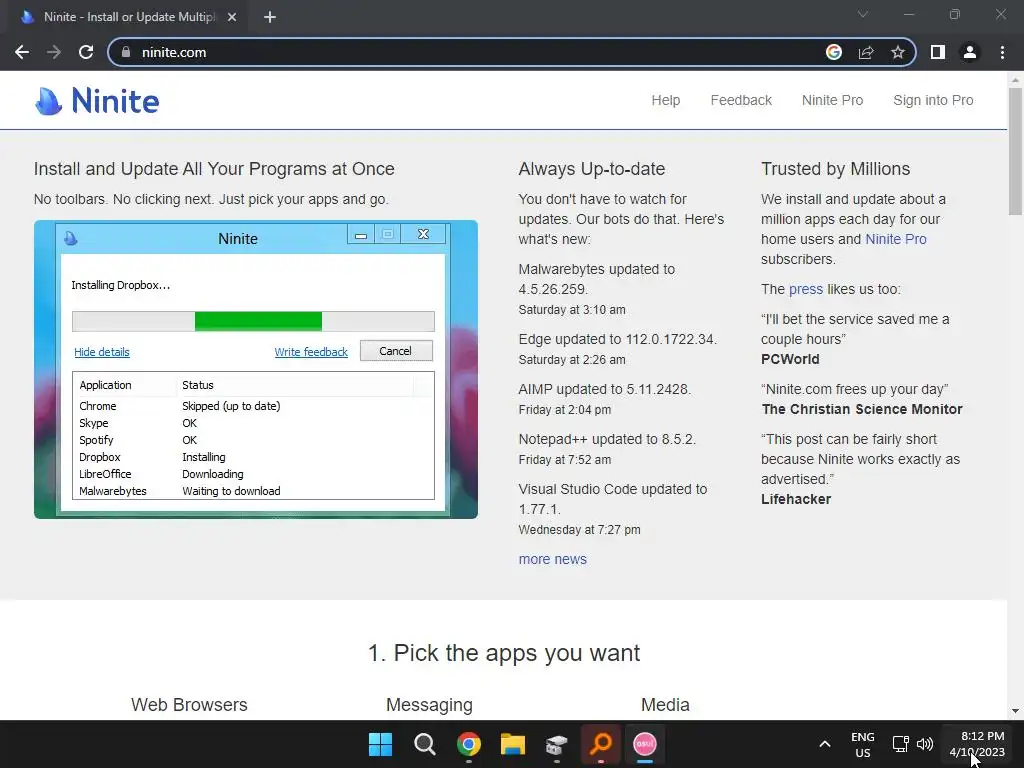
Task: Click the 'Lifehacker' quote source
Action: pos(796,499)
